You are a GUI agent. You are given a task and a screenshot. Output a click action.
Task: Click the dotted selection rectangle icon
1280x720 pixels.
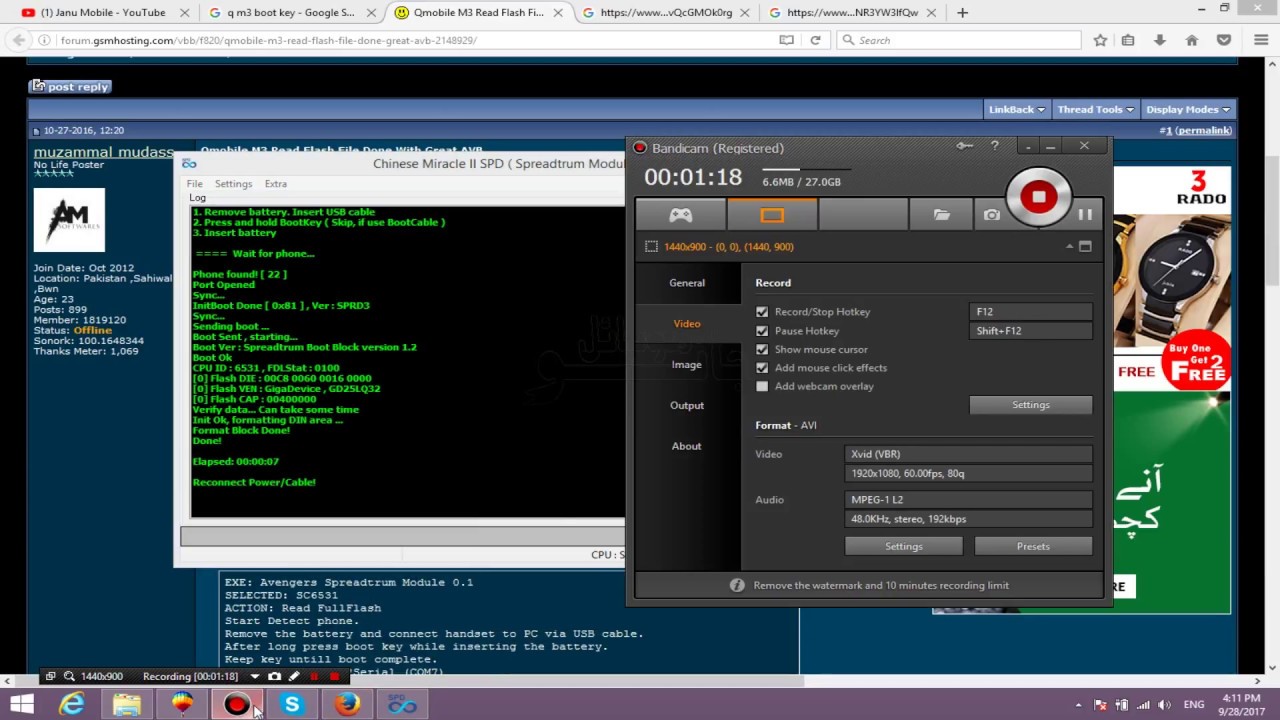(651, 247)
